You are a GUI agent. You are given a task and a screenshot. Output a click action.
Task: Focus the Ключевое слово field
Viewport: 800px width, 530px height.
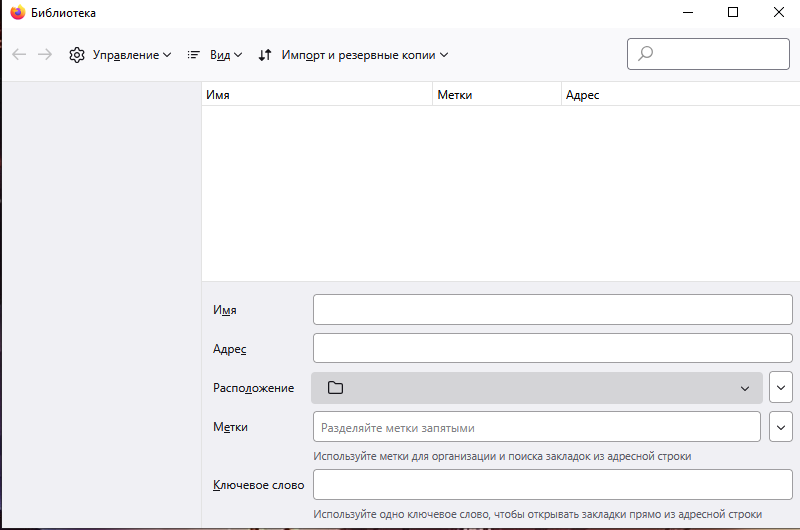pos(553,485)
